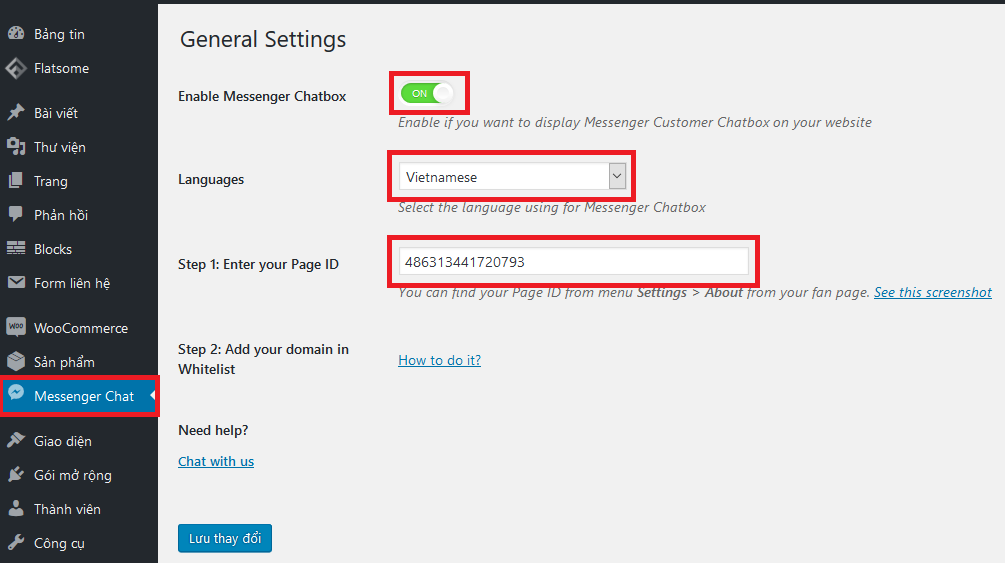Open Thư viện menu label
The height and width of the screenshot is (563, 1005).
tap(60, 147)
